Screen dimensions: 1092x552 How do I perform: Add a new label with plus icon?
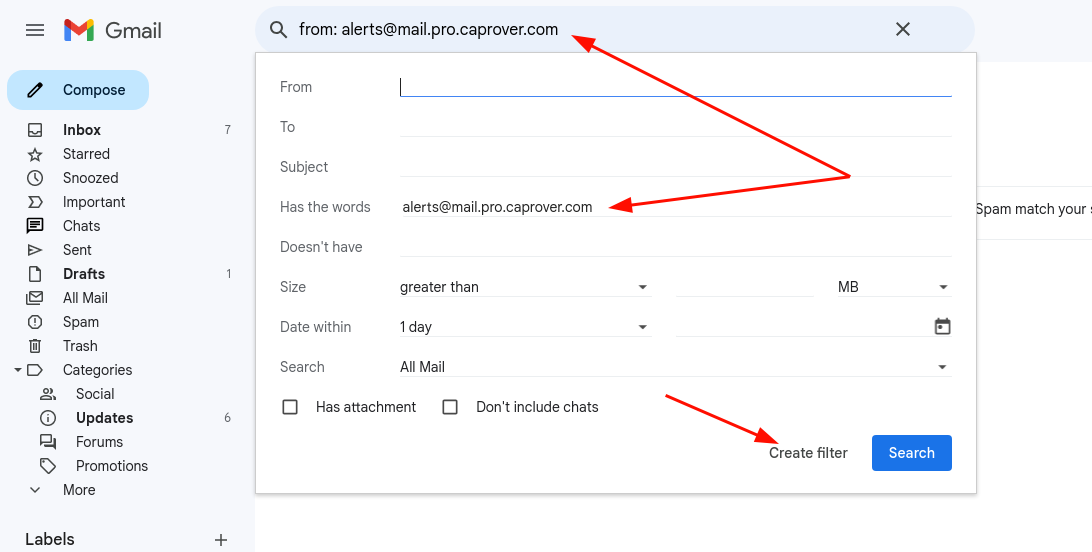click(221, 540)
